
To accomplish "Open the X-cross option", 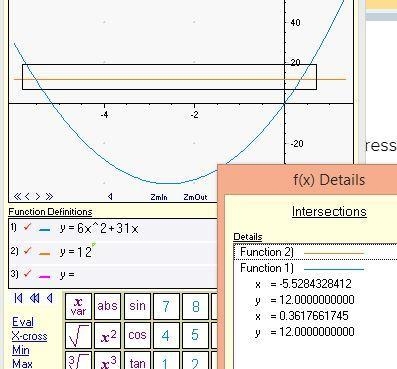I will [x=29, y=336].
